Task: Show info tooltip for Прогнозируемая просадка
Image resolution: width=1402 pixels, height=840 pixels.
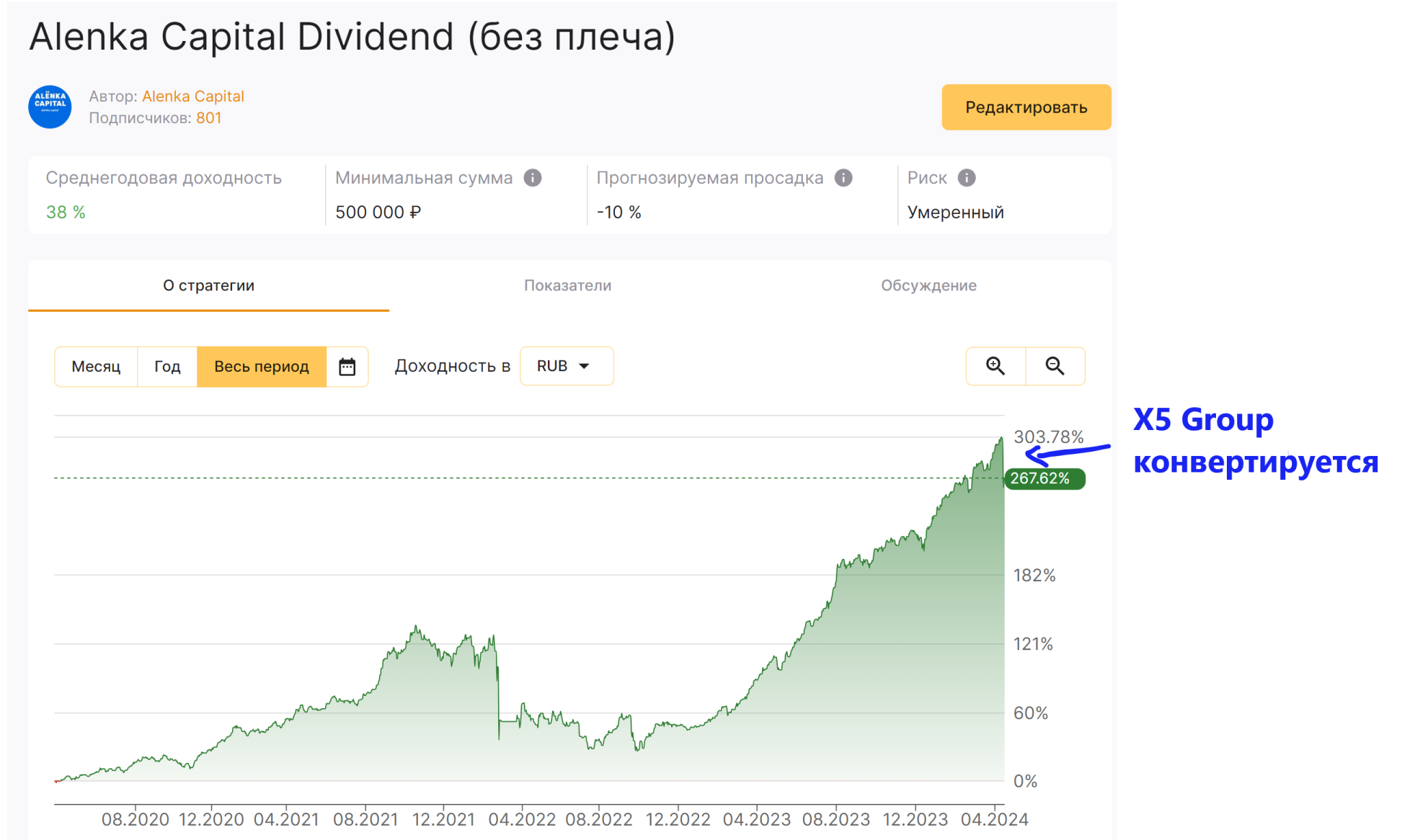Action: pos(843,178)
